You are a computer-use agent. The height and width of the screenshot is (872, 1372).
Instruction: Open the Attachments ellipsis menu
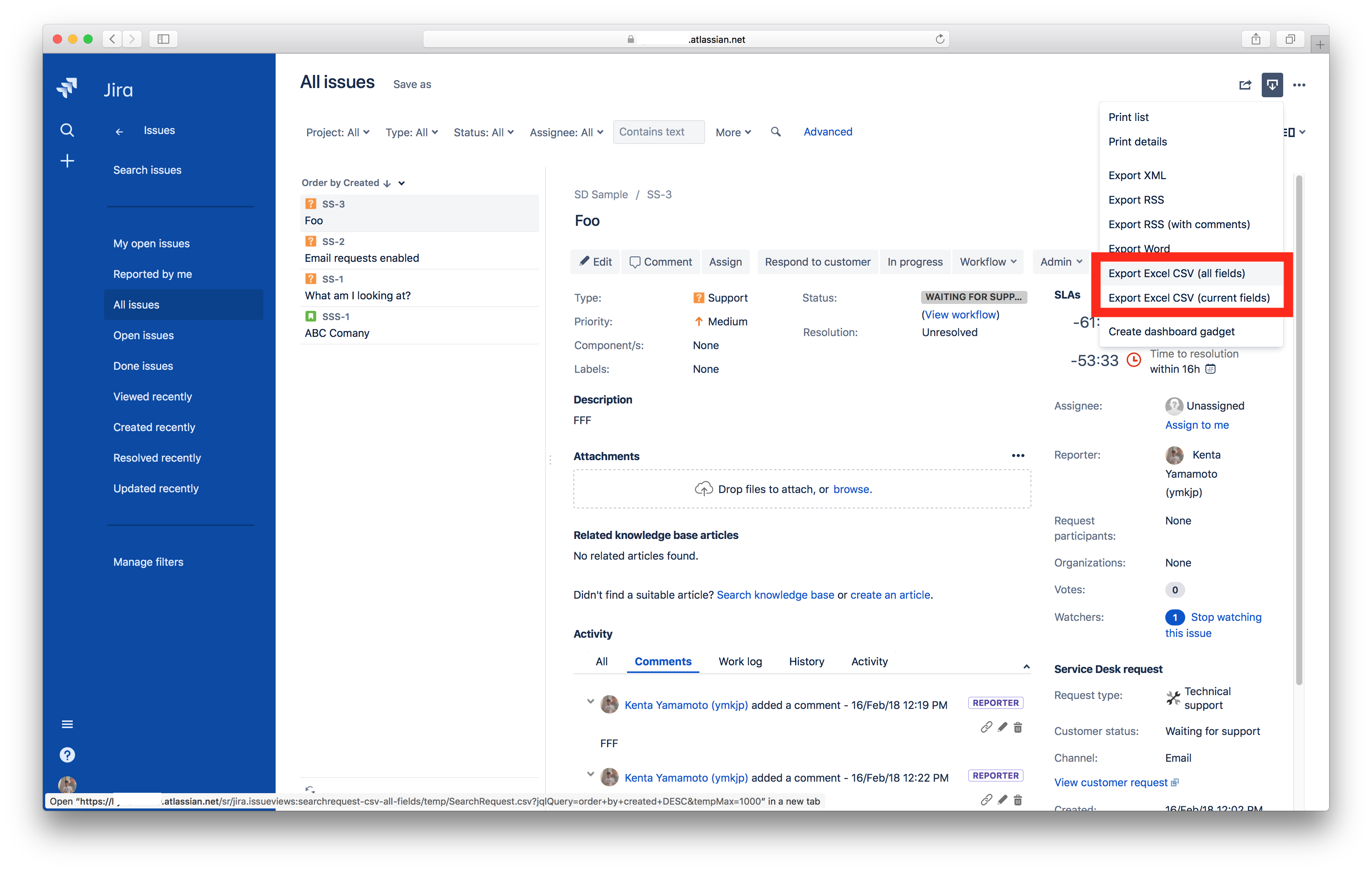coord(1018,456)
